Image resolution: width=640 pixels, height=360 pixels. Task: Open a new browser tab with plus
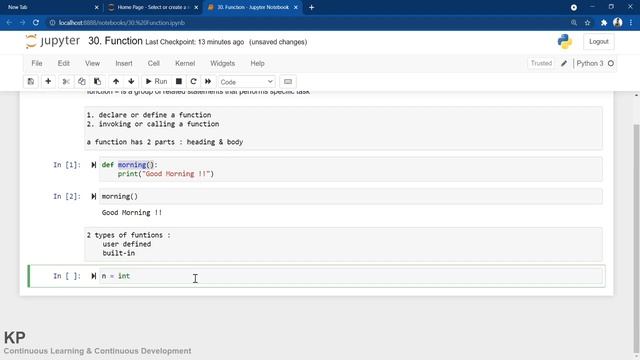(x=311, y=7)
